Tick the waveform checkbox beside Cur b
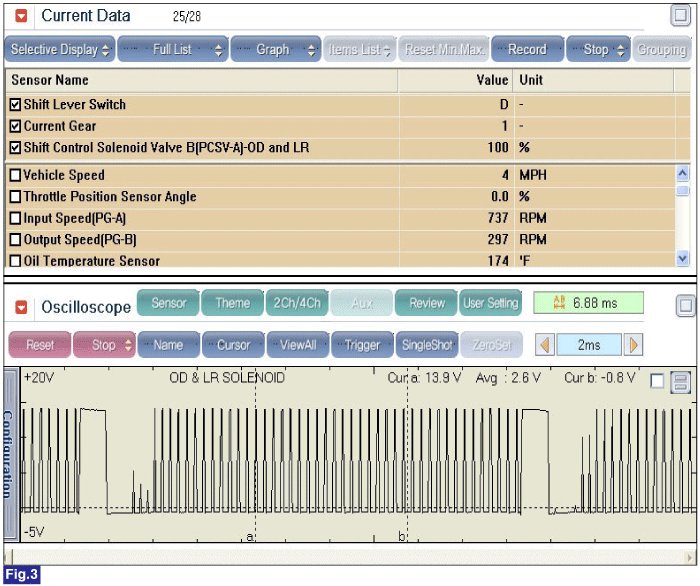 pyautogui.click(x=657, y=382)
